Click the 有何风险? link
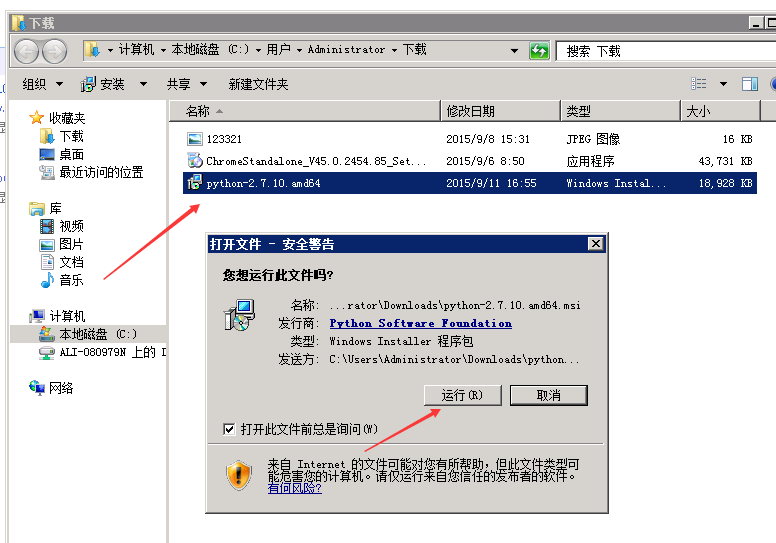 pyautogui.click(x=294, y=488)
